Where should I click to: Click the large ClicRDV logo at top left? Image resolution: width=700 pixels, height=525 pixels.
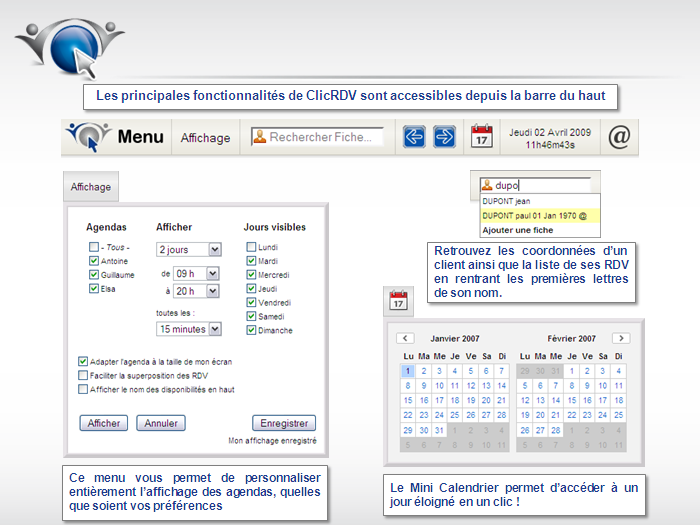point(70,48)
